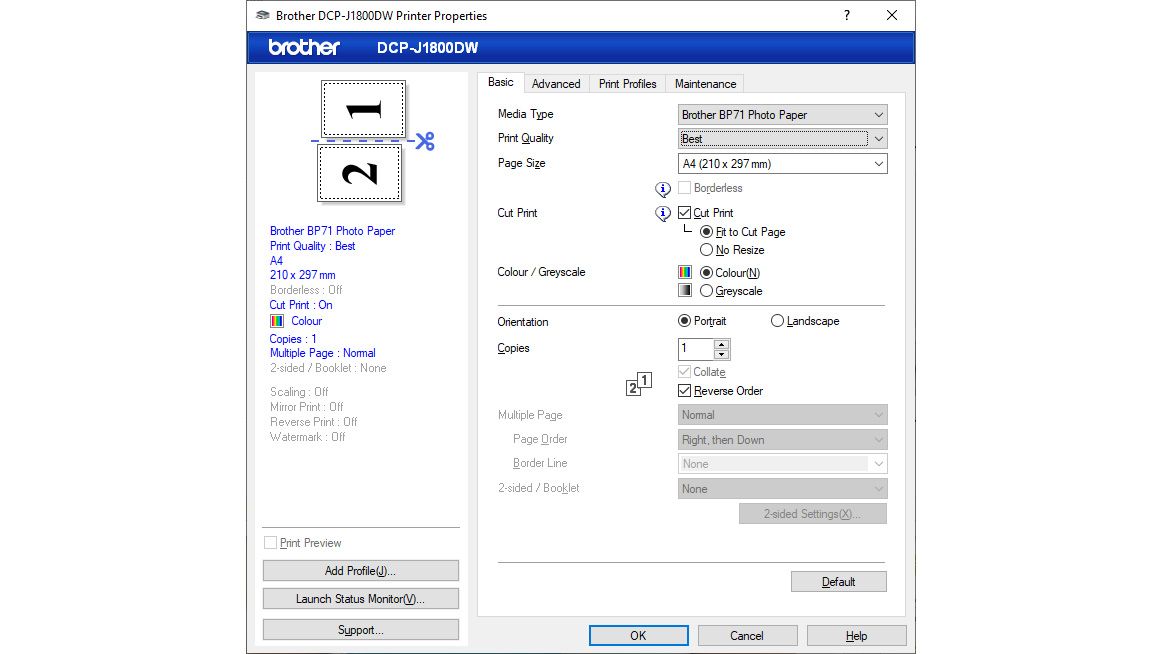The image size is (1162, 654).
Task: Open the Multiple Page dropdown
Action: [x=783, y=415]
